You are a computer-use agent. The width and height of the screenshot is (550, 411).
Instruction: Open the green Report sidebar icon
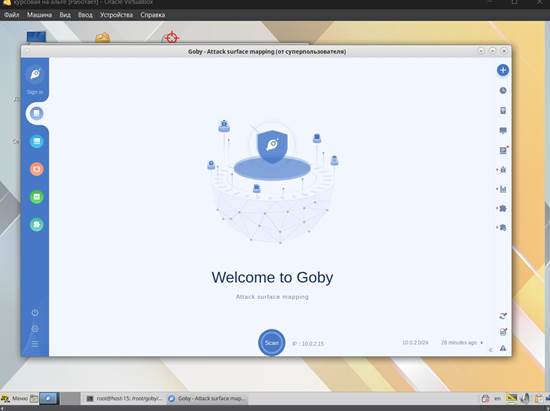tap(36, 197)
